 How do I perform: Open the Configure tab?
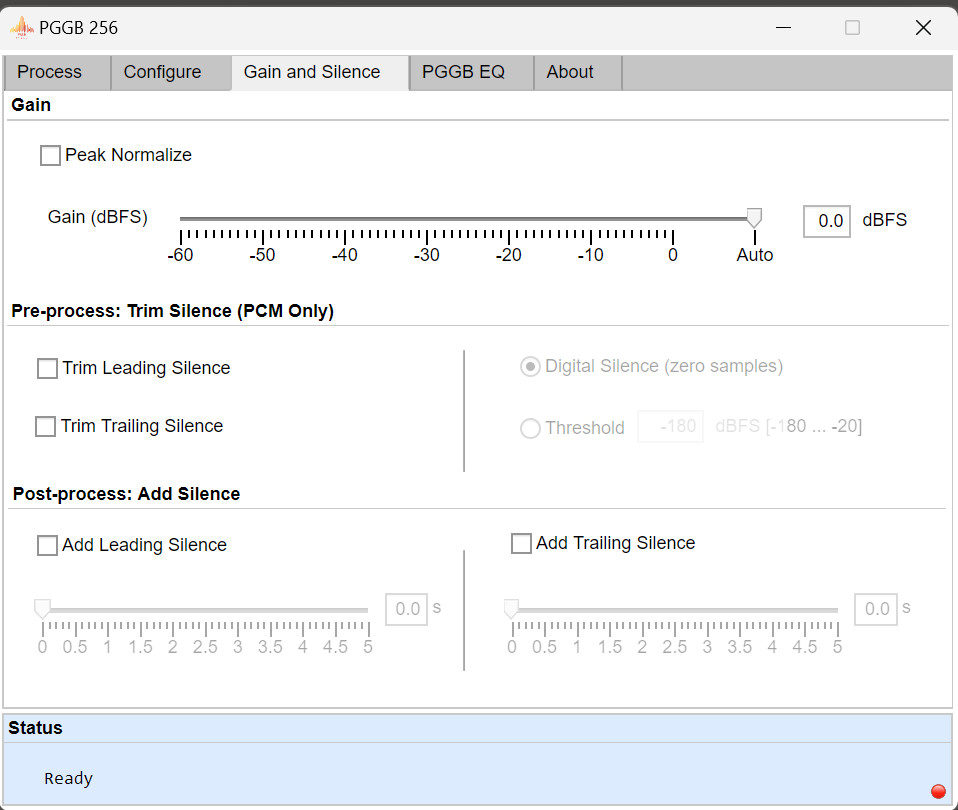tap(162, 72)
